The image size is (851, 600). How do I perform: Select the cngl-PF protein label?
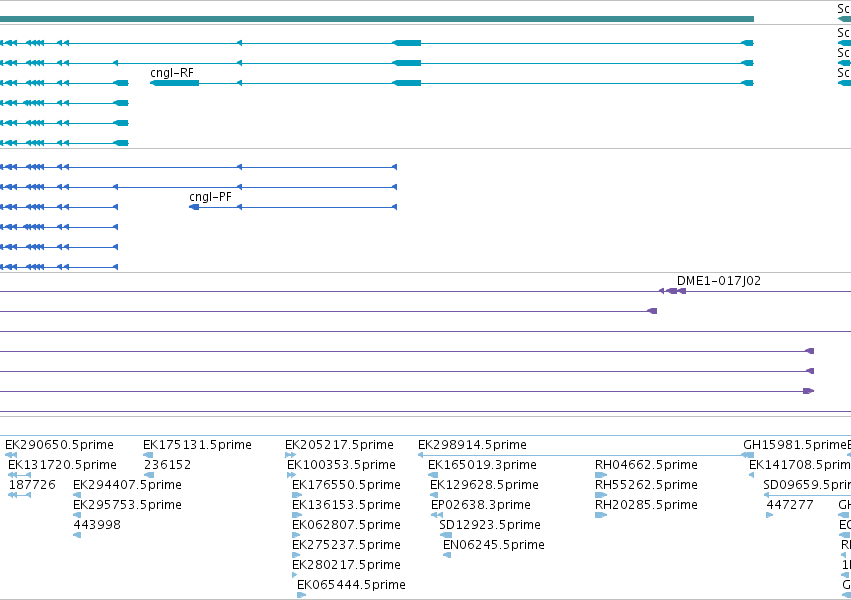coord(211,197)
